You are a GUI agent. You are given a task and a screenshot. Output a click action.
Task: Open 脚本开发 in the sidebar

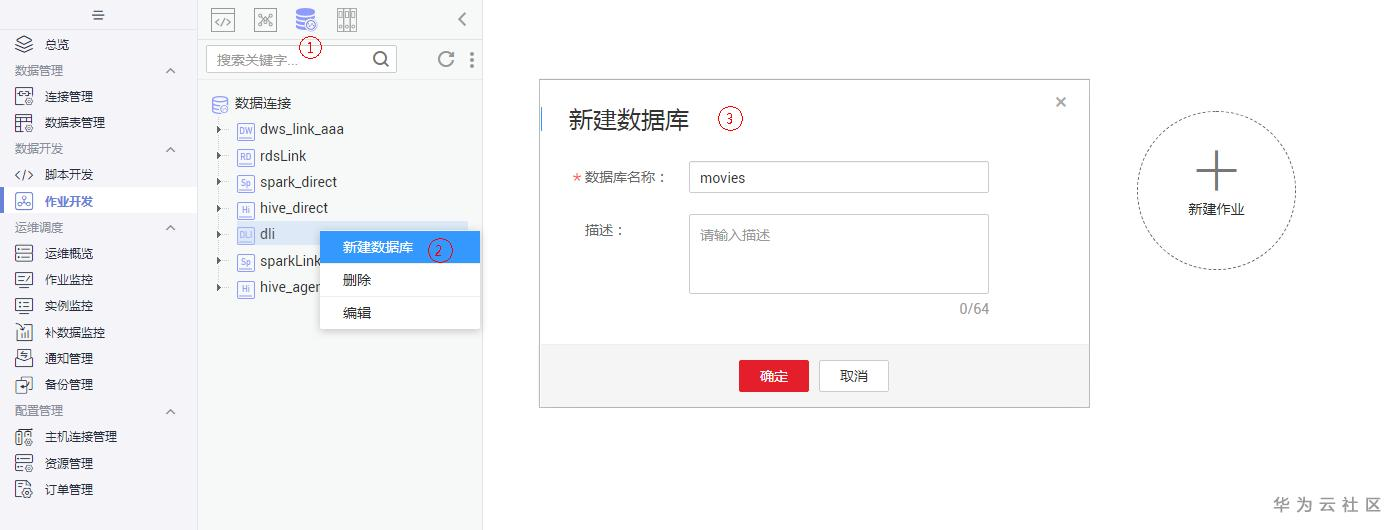click(69, 175)
